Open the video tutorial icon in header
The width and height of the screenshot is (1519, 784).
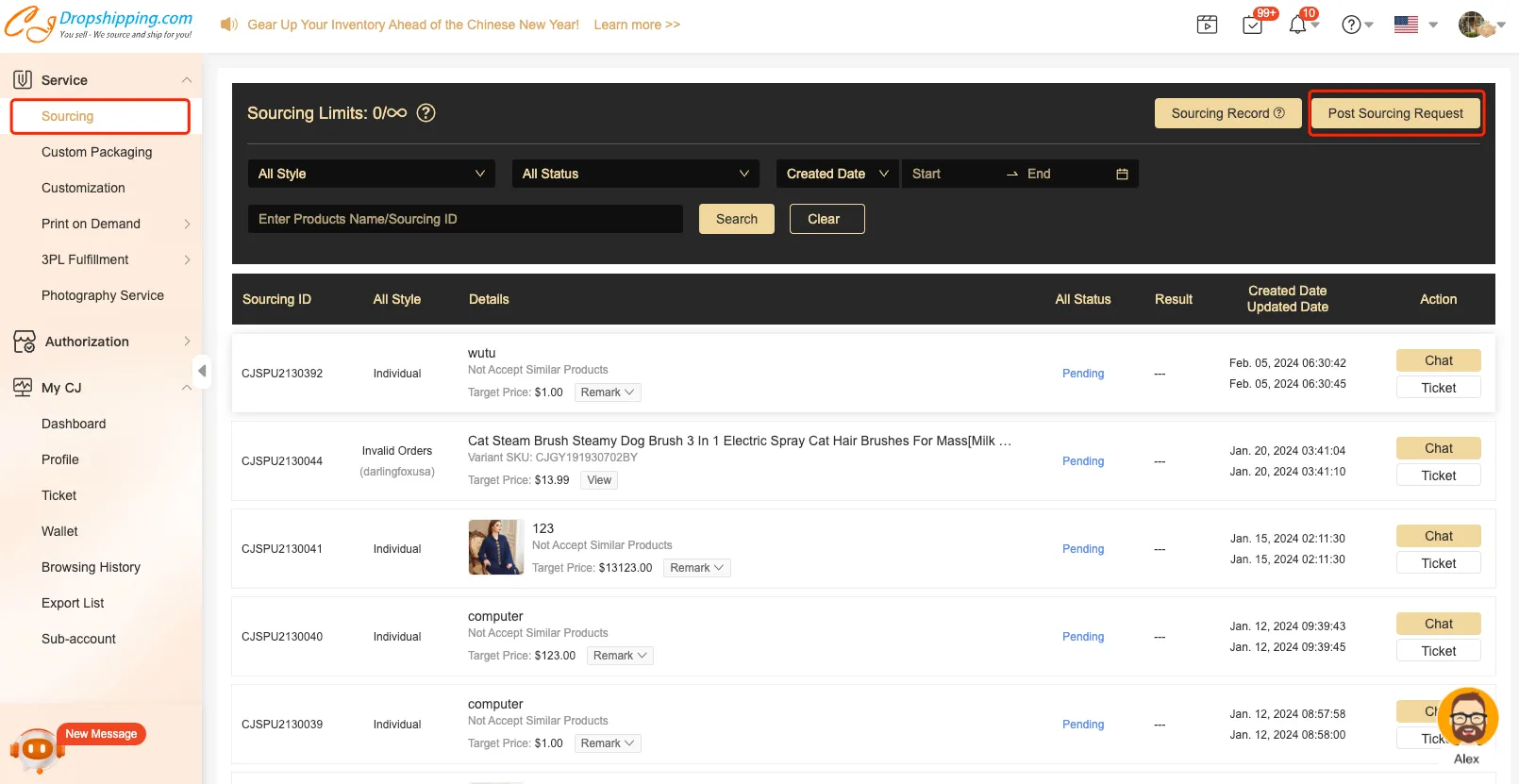tap(1207, 25)
